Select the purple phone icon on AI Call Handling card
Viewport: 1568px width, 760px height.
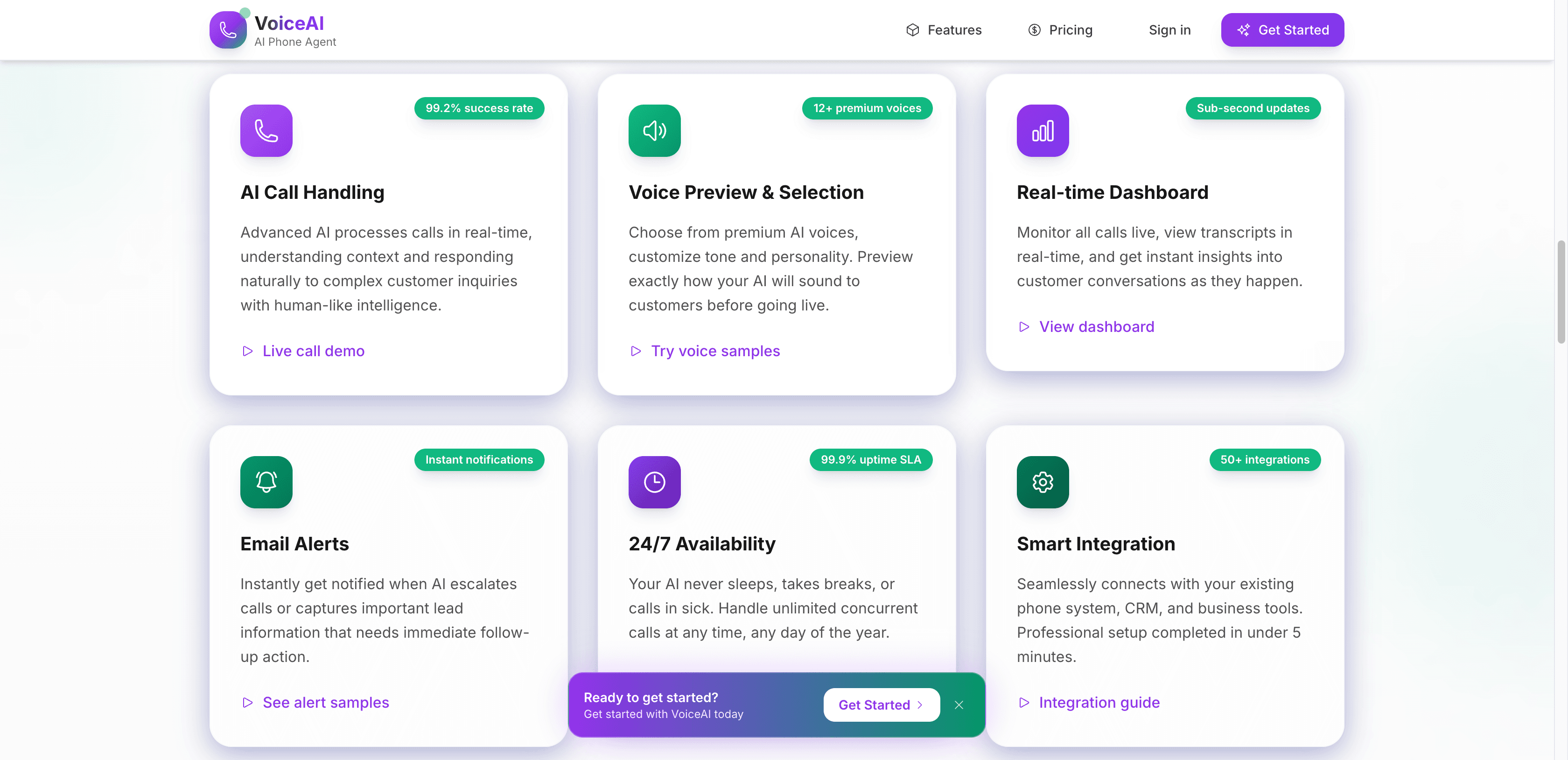(266, 130)
